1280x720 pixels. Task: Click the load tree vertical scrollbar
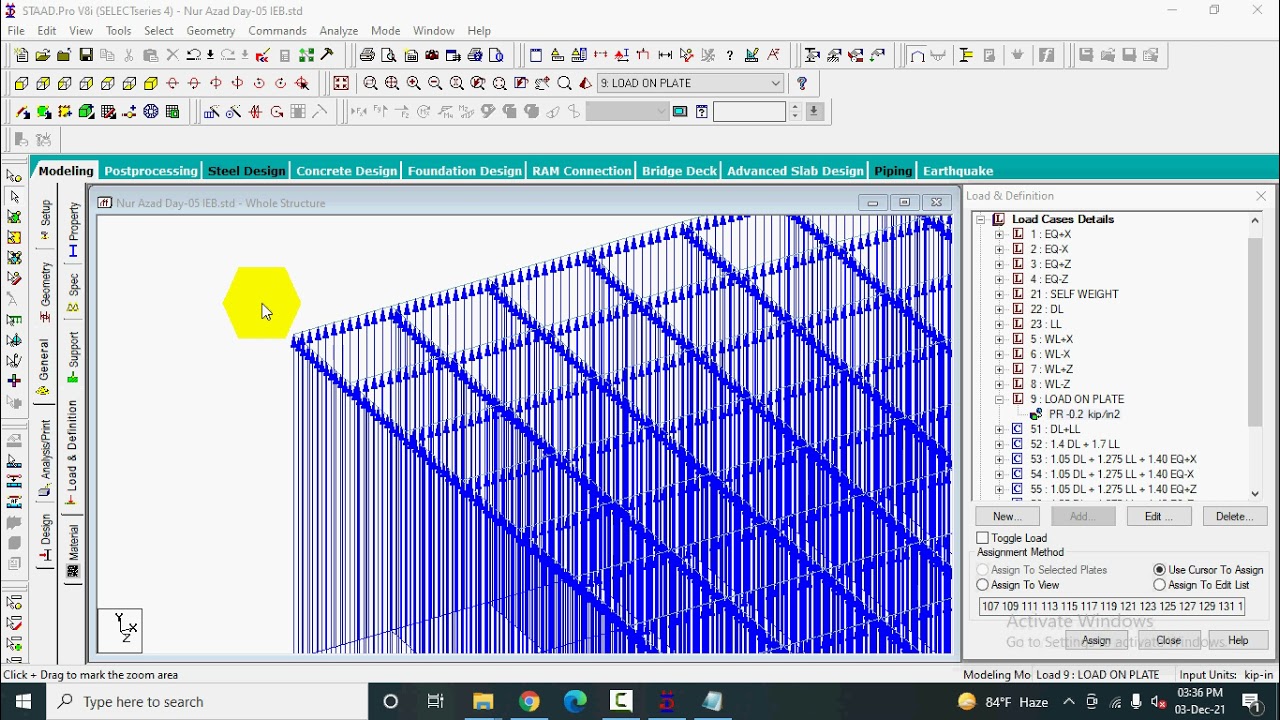click(1255, 332)
